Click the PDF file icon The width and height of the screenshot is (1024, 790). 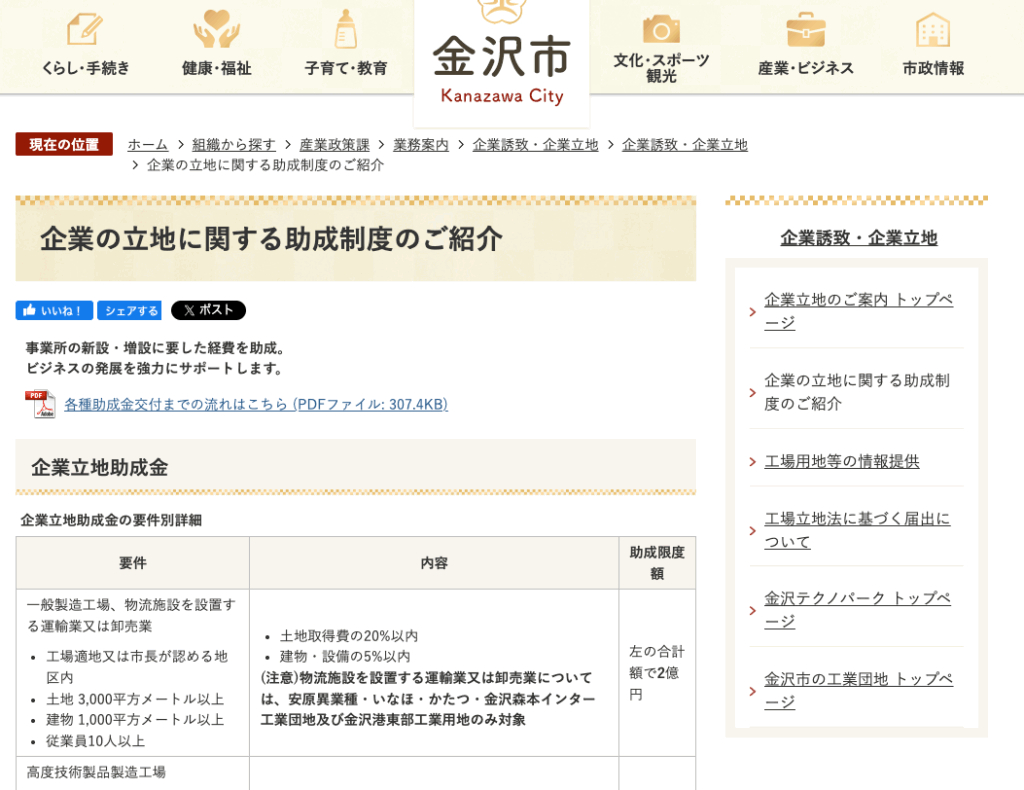[40, 404]
